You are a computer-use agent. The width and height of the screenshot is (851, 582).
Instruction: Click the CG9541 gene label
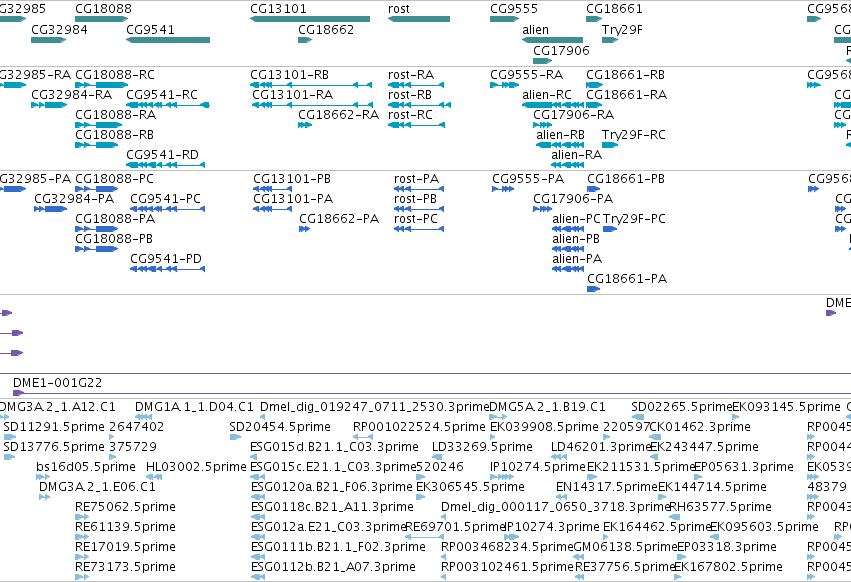(x=150, y=29)
